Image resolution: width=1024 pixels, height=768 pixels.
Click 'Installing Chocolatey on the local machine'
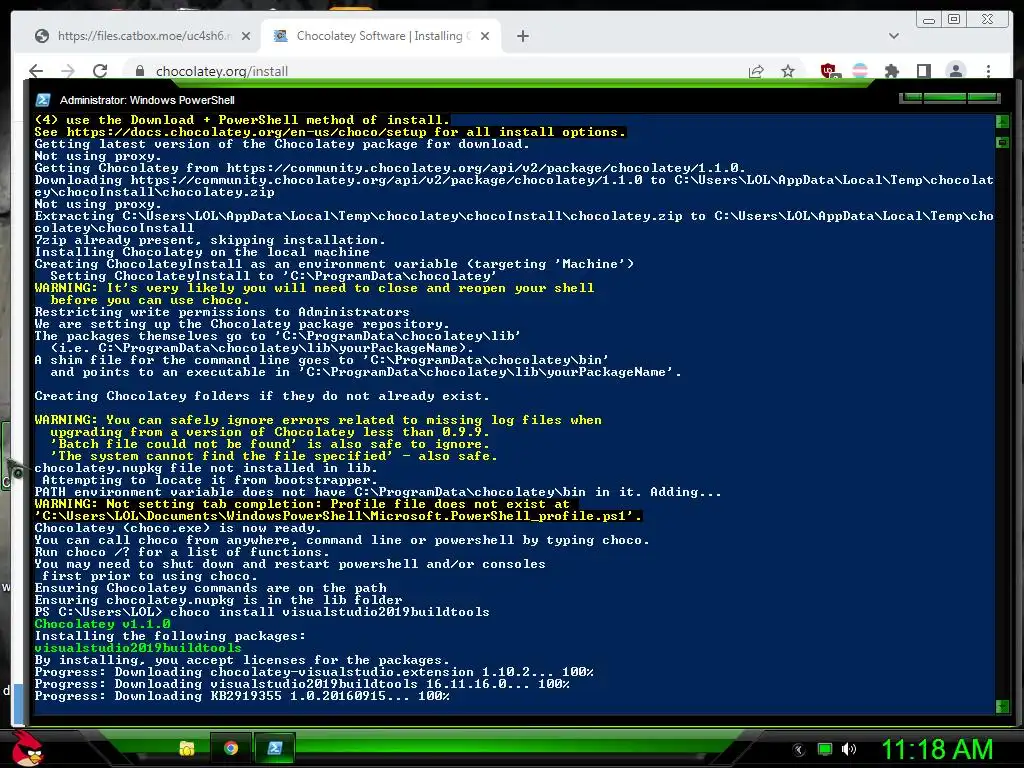click(202, 251)
